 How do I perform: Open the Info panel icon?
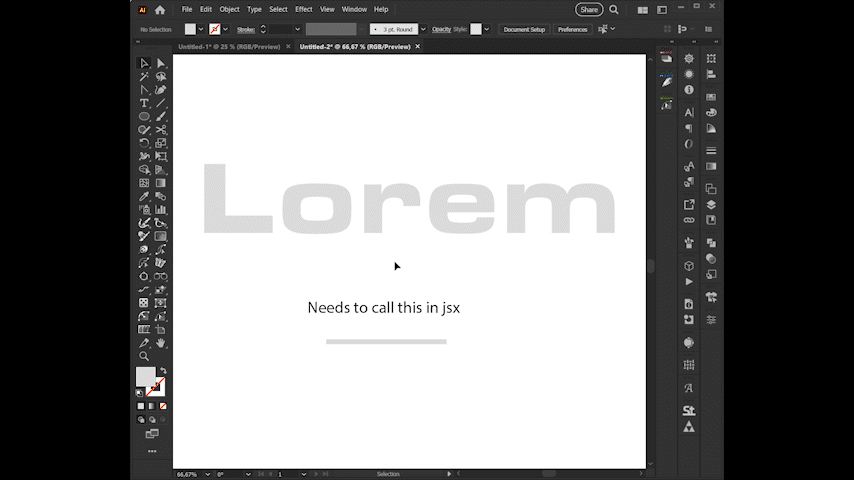pyautogui.click(x=689, y=89)
